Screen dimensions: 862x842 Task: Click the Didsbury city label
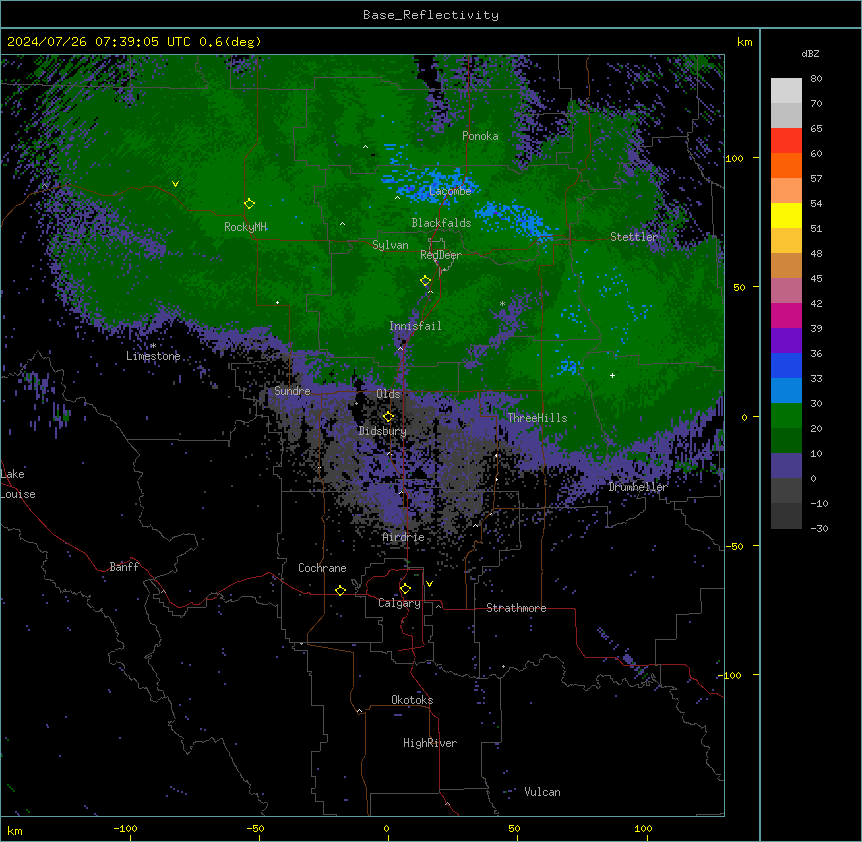[383, 431]
